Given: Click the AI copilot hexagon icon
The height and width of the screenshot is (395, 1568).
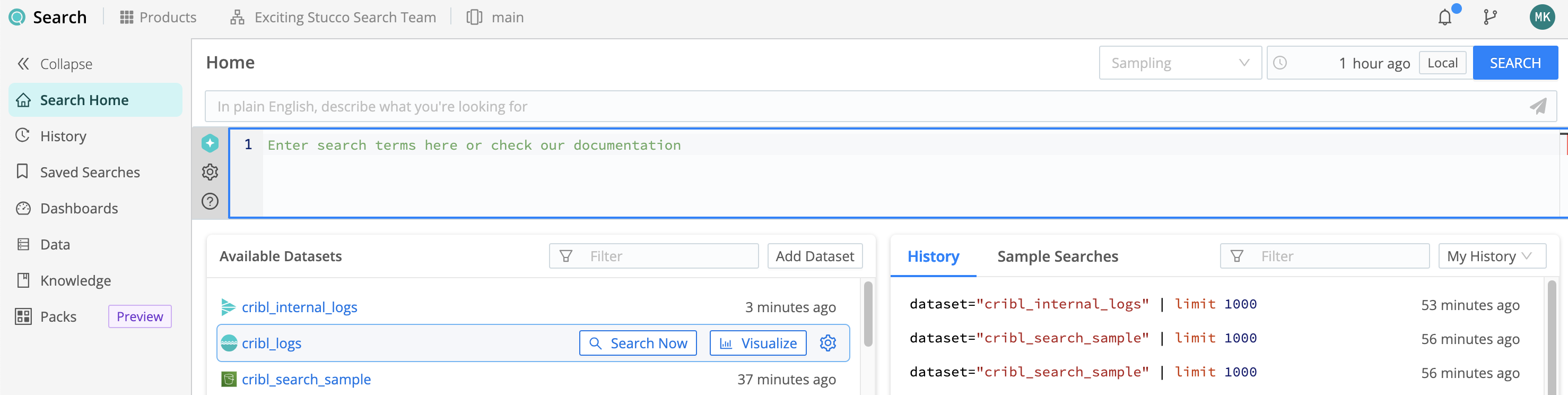Looking at the screenshot, I should [x=210, y=143].
